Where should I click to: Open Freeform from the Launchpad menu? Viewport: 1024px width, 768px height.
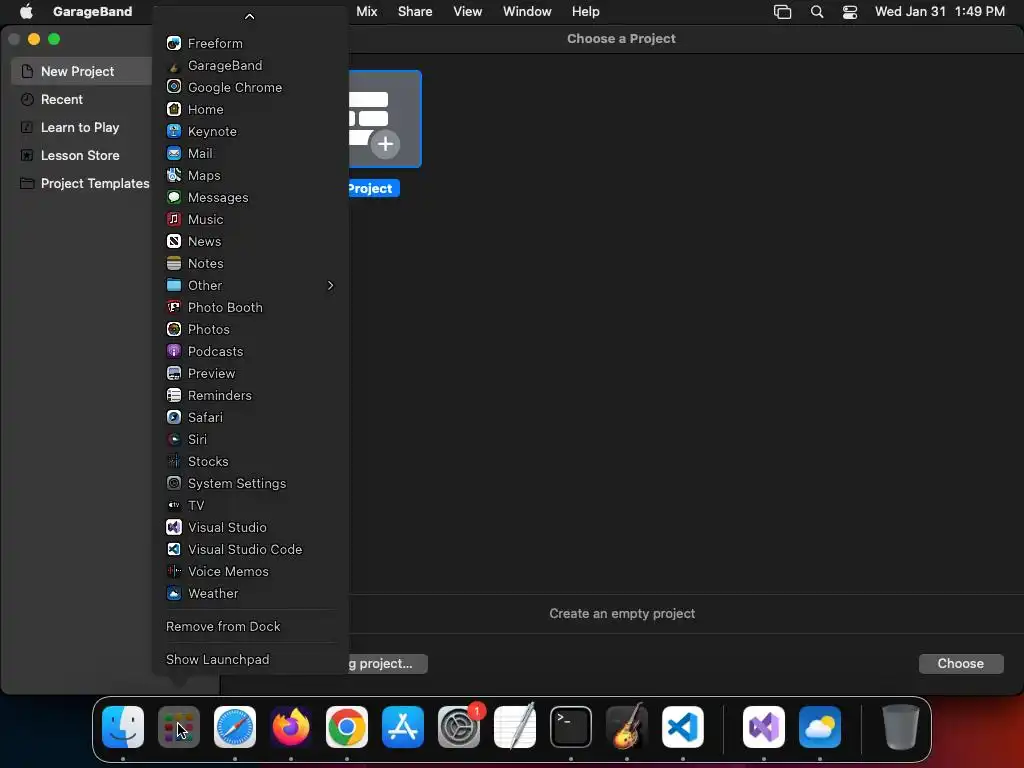250,43
